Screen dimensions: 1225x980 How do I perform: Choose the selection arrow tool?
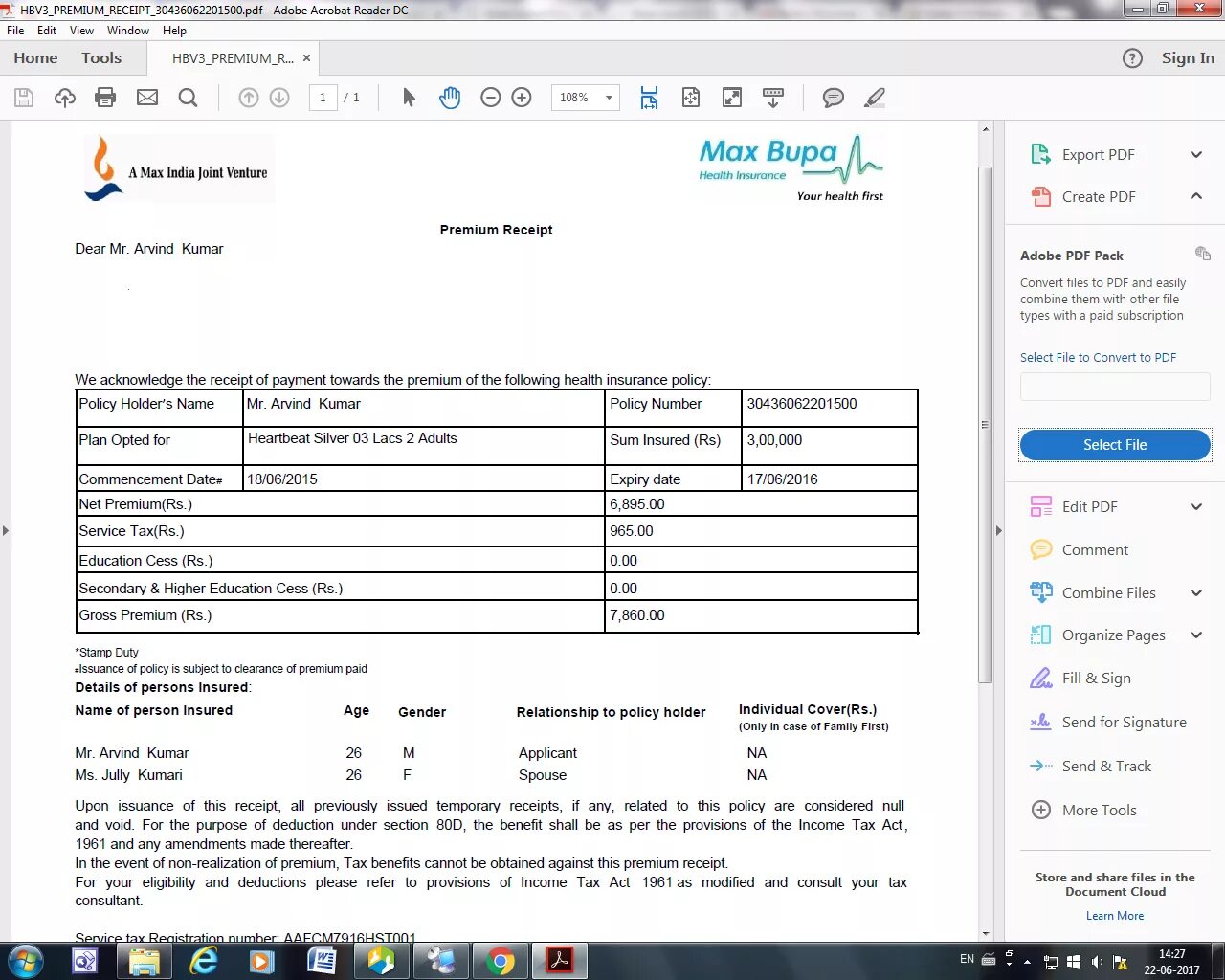409,98
